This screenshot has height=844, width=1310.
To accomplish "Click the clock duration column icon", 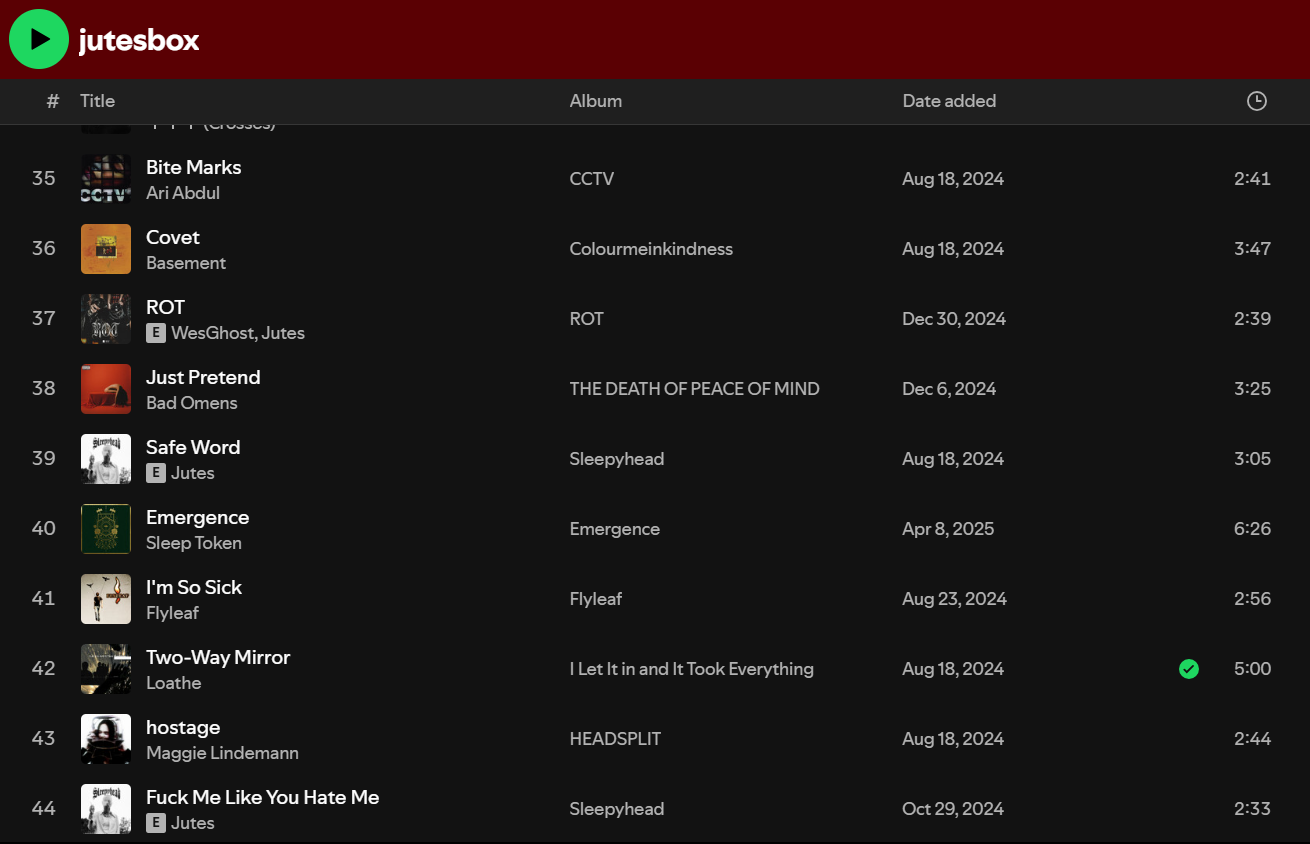I will [1256, 101].
